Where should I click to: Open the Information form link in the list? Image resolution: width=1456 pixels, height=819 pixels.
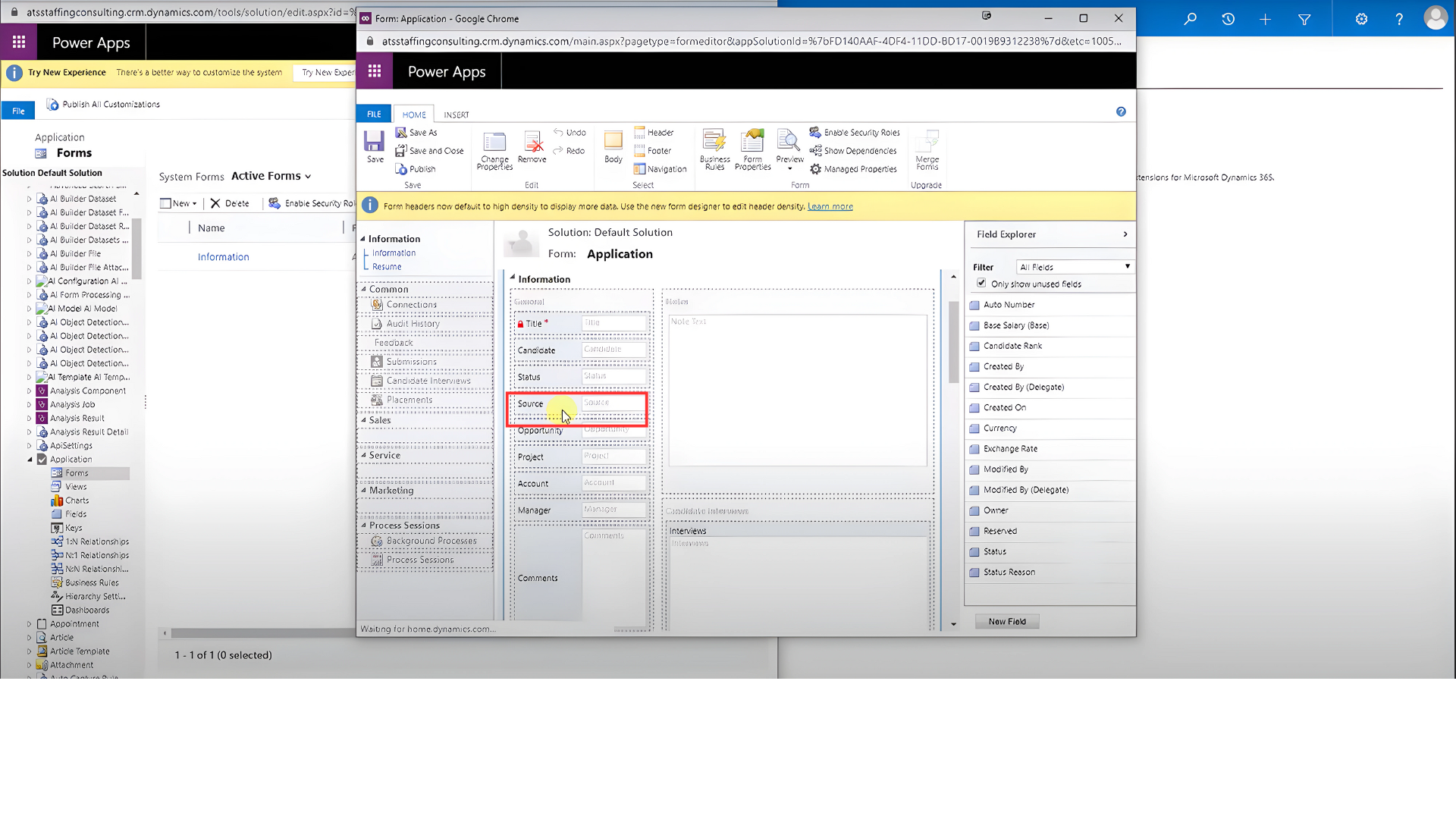coord(223,257)
